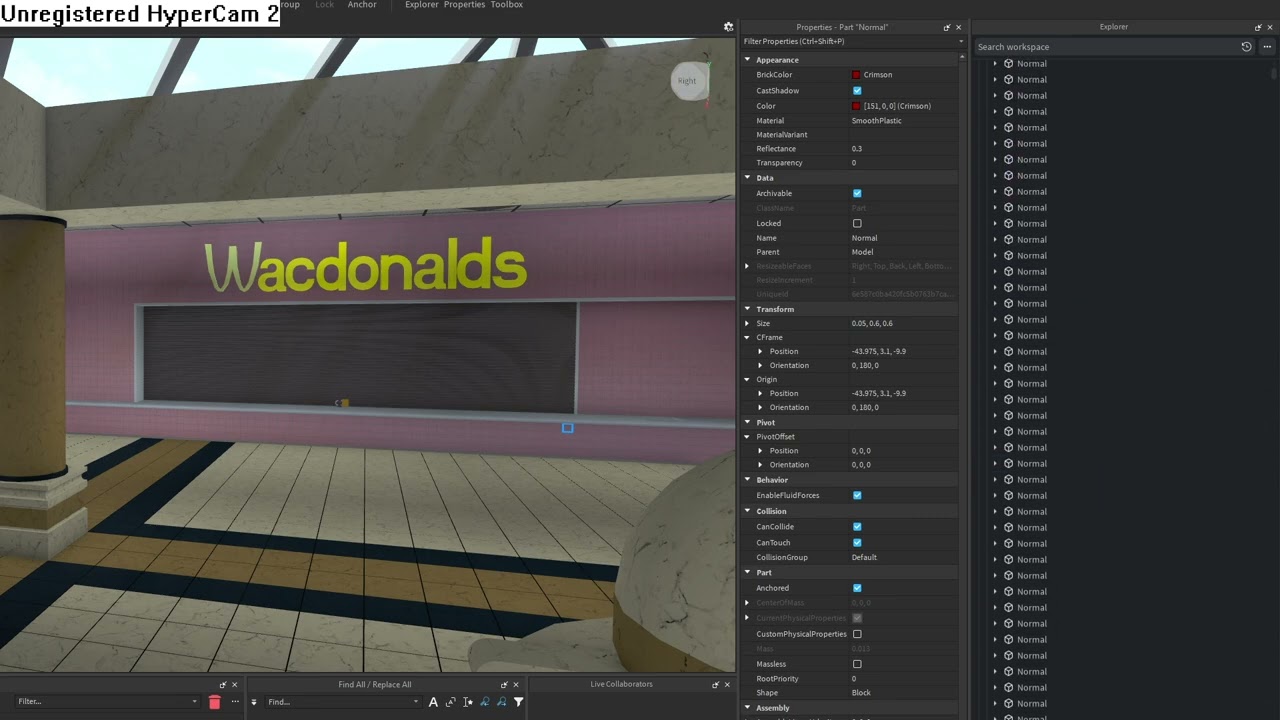This screenshot has height=720, width=1280.
Task: Toggle the Archivable checkbox
Action: pos(857,194)
